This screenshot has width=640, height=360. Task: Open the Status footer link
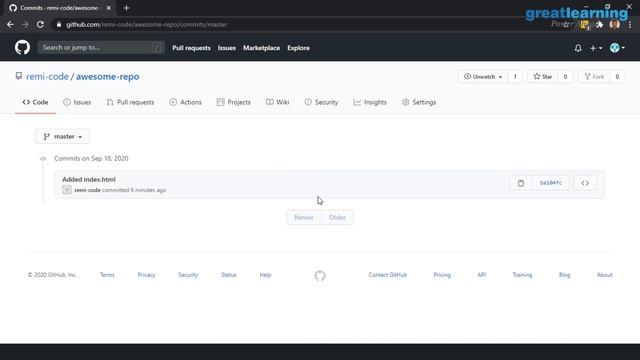pos(229,275)
